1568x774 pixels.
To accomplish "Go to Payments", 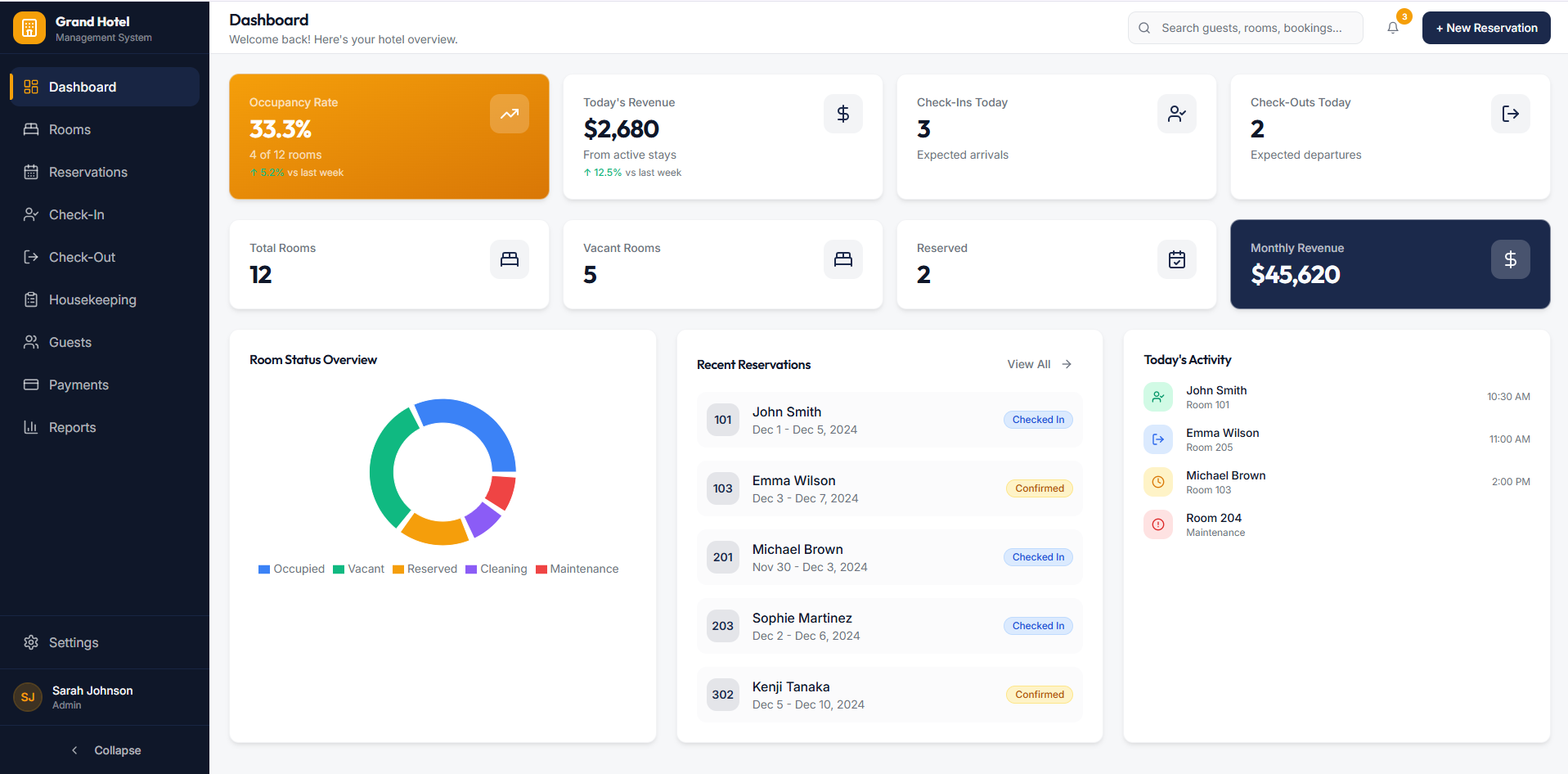I will tap(105, 385).
